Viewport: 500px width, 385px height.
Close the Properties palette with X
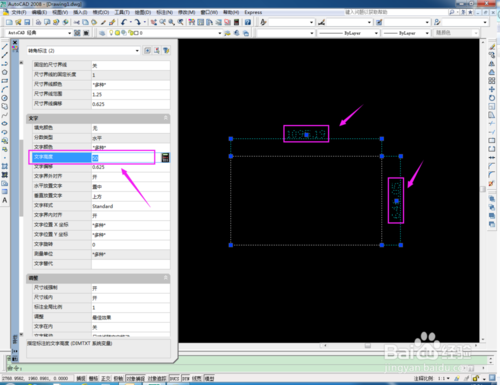[15, 43]
